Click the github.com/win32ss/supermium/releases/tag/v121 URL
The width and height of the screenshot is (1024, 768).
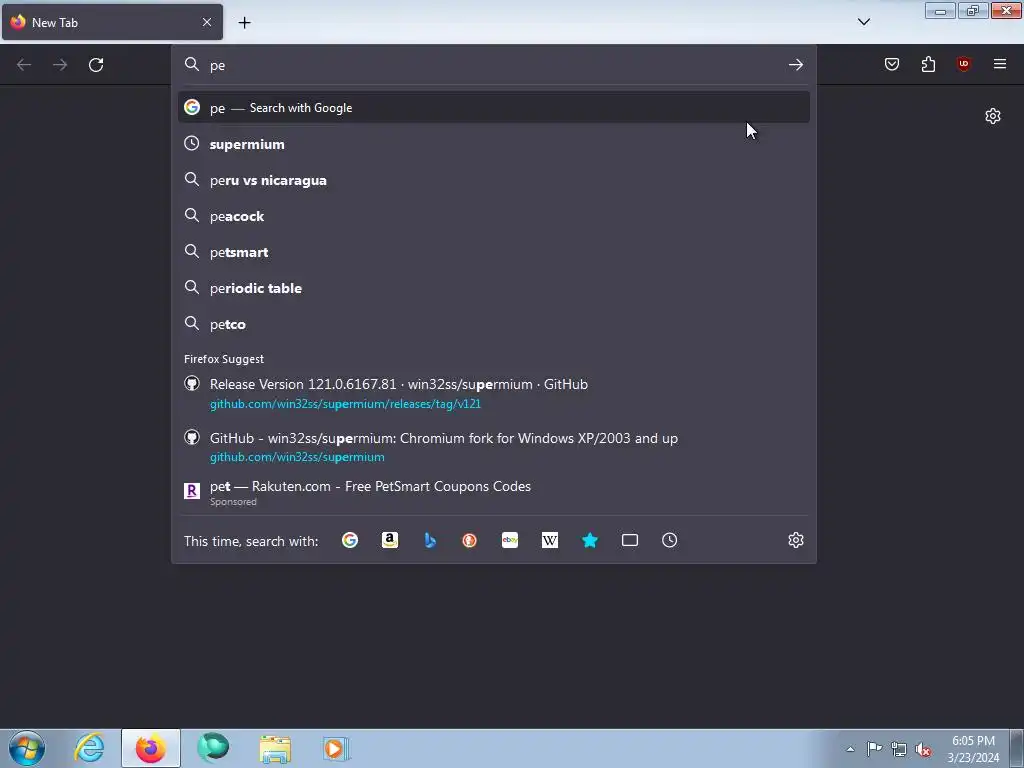coord(345,404)
